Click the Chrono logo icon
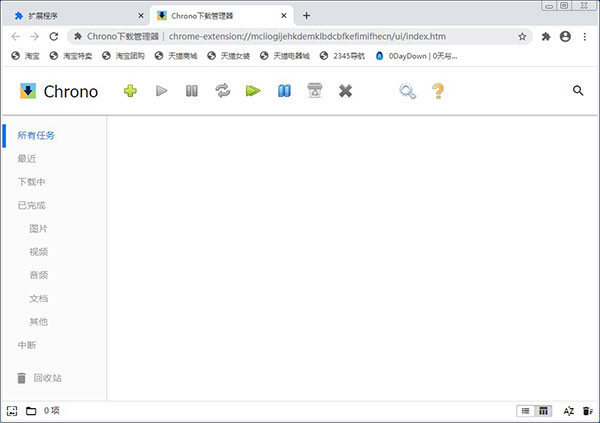 pos(28,91)
